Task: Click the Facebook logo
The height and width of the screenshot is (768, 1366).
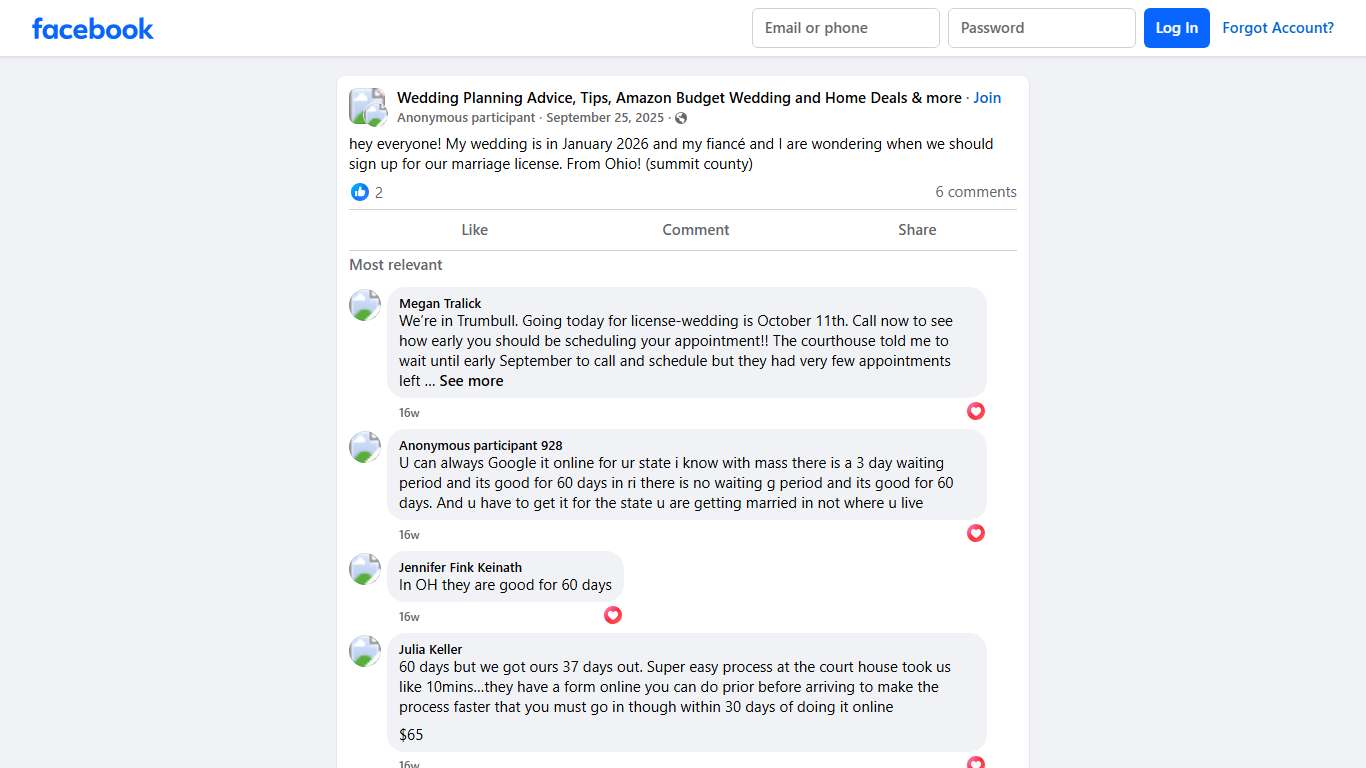Action: coord(92,28)
